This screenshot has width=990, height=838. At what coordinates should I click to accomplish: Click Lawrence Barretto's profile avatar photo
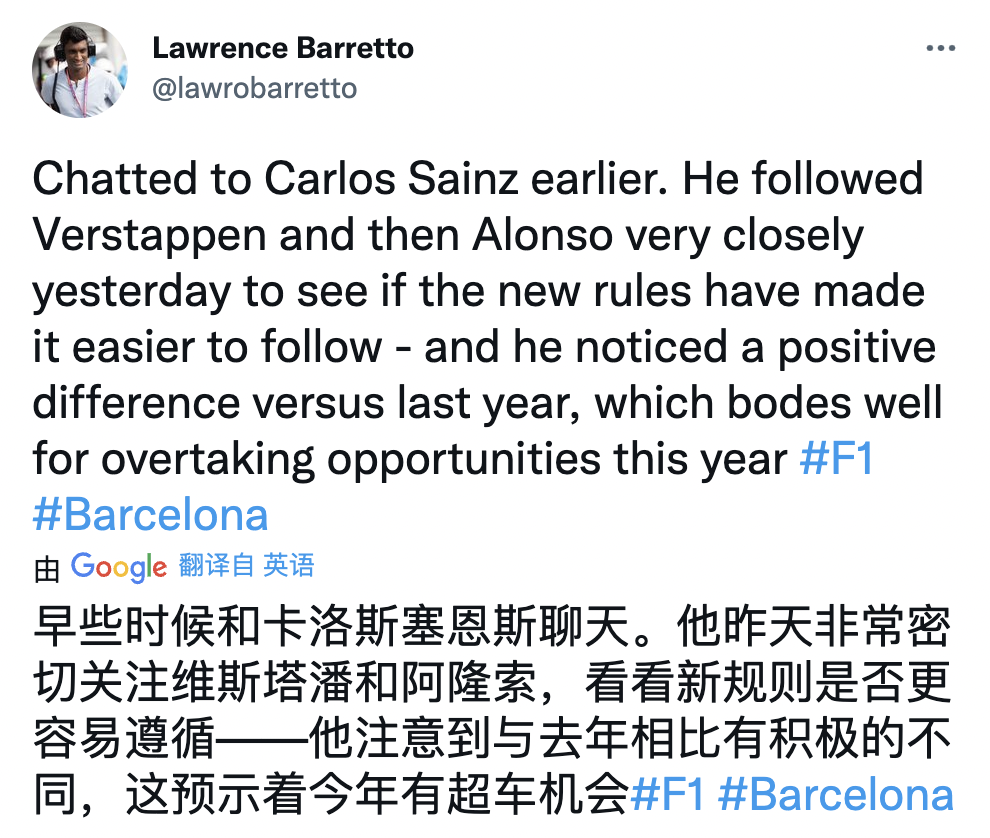tap(80, 69)
